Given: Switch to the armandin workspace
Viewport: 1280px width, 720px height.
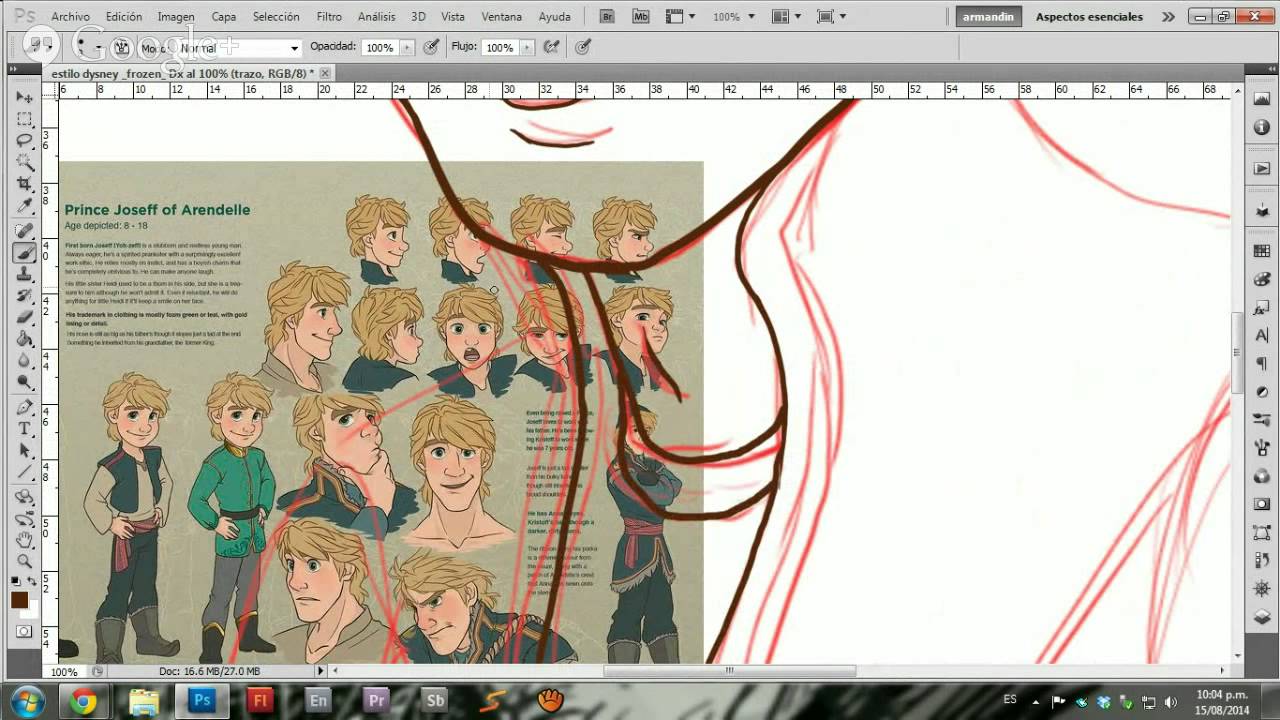Looking at the screenshot, I should pos(988,17).
